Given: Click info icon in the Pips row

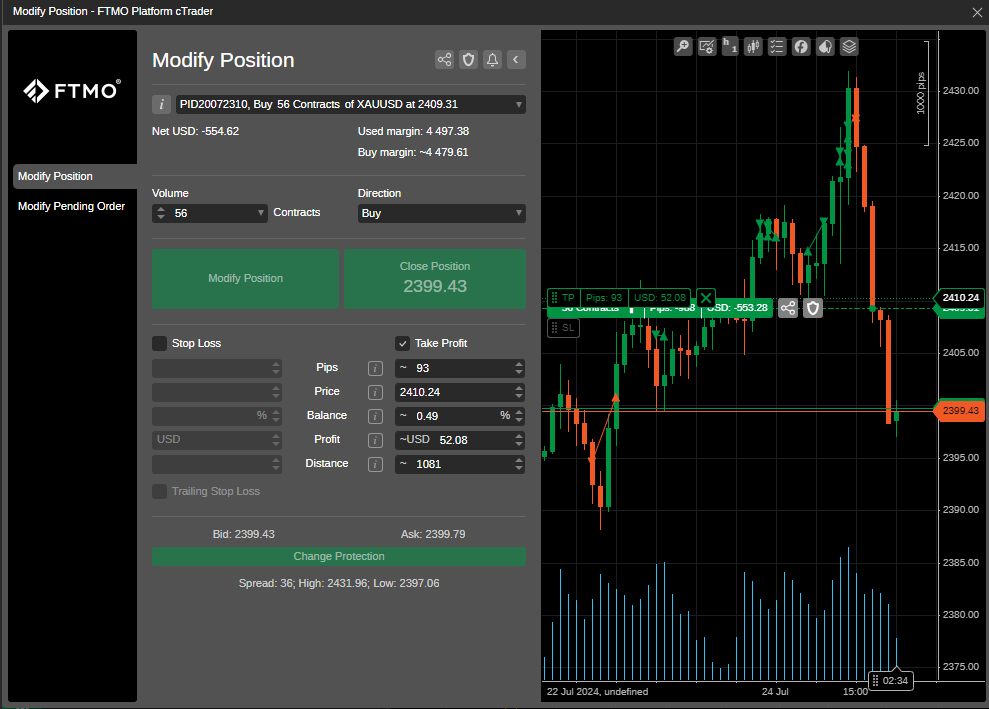Looking at the screenshot, I should [375, 368].
